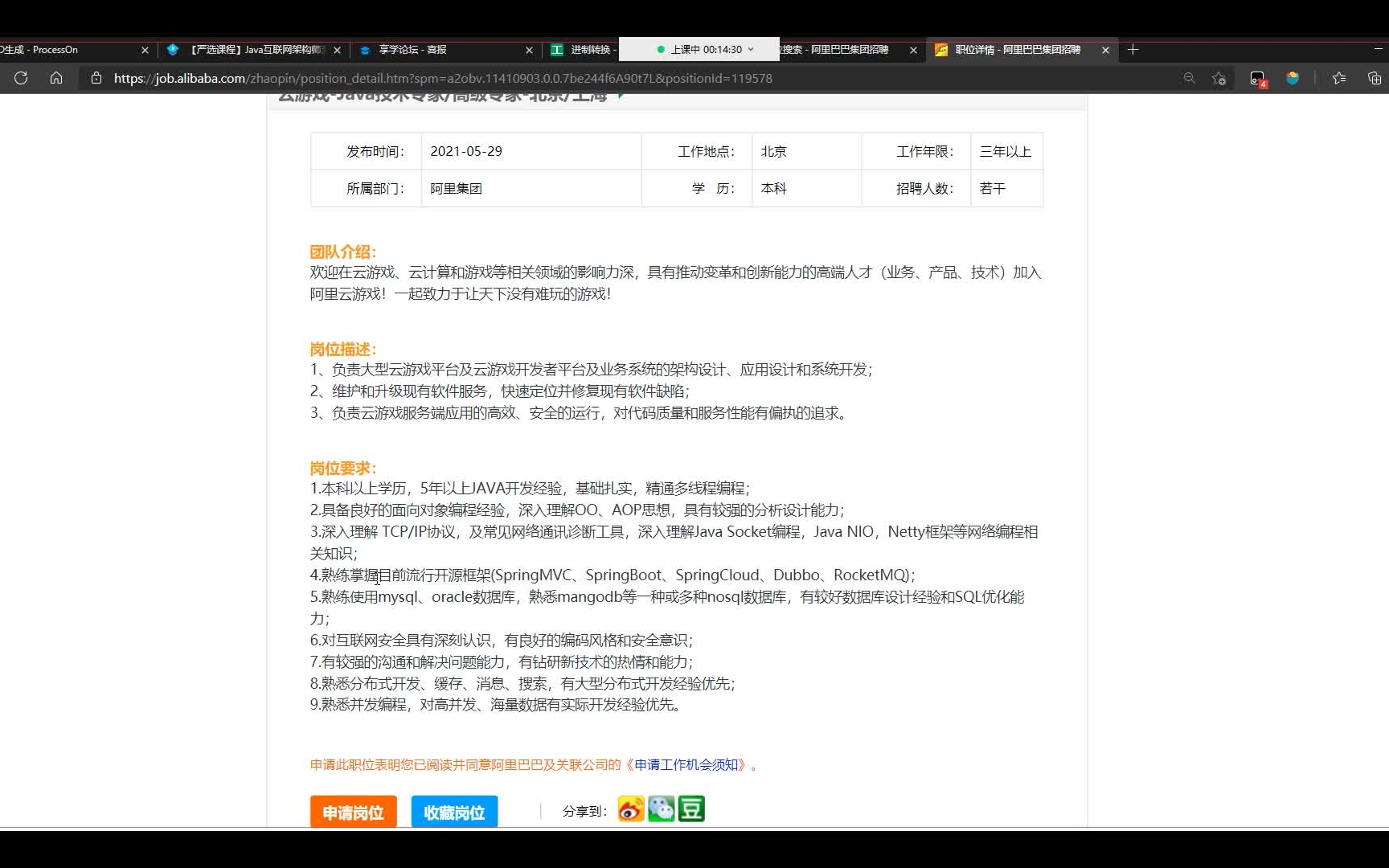Screen dimensions: 1389x868
Task: Click the 工作年限 label
Action: click(x=924, y=151)
